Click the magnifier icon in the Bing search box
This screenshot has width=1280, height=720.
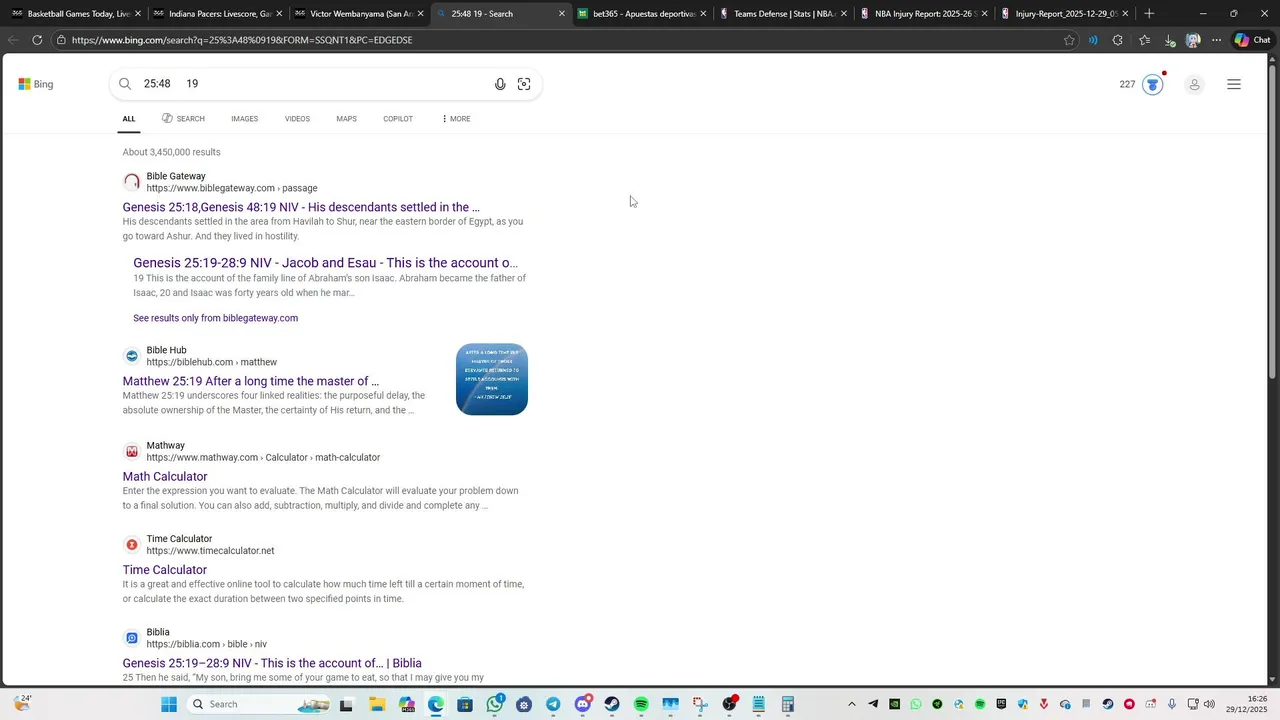point(125,84)
